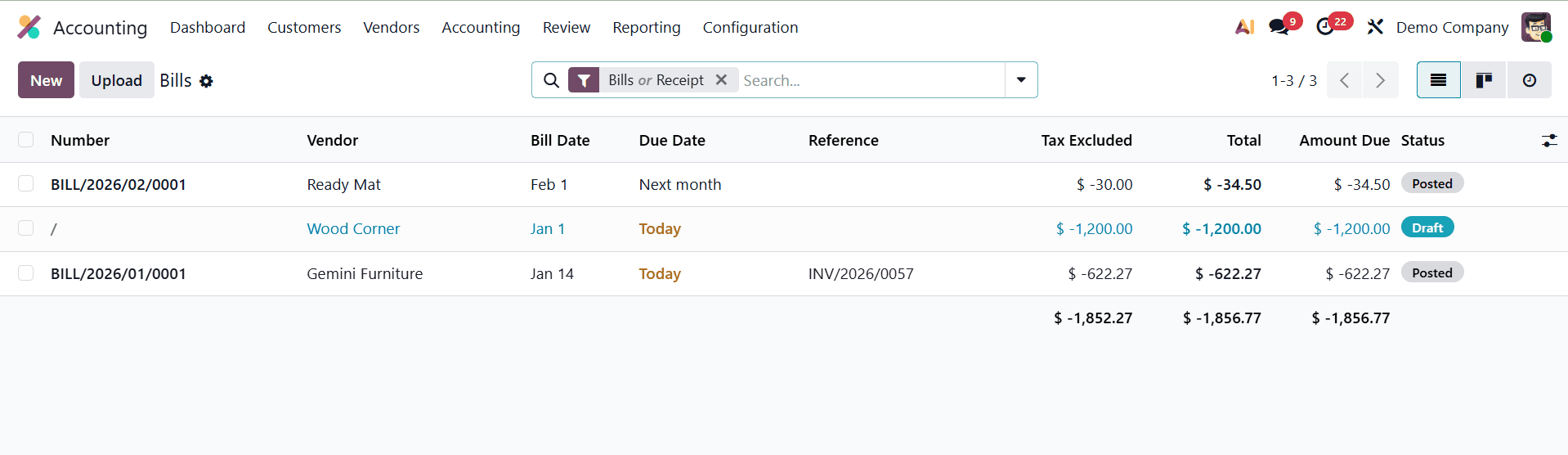Expand the search options dropdown arrow
Screen dimensions: 1568x455
point(1021,80)
